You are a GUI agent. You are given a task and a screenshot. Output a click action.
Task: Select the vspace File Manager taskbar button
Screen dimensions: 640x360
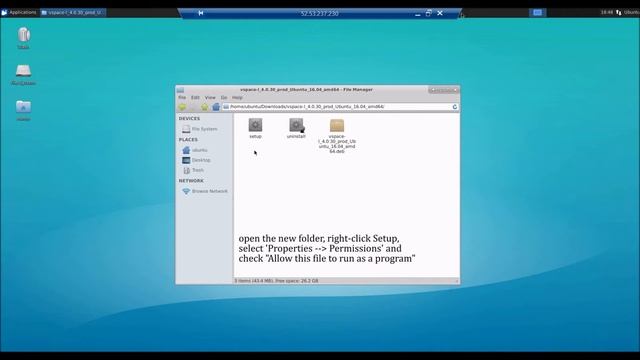coord(73,13)
